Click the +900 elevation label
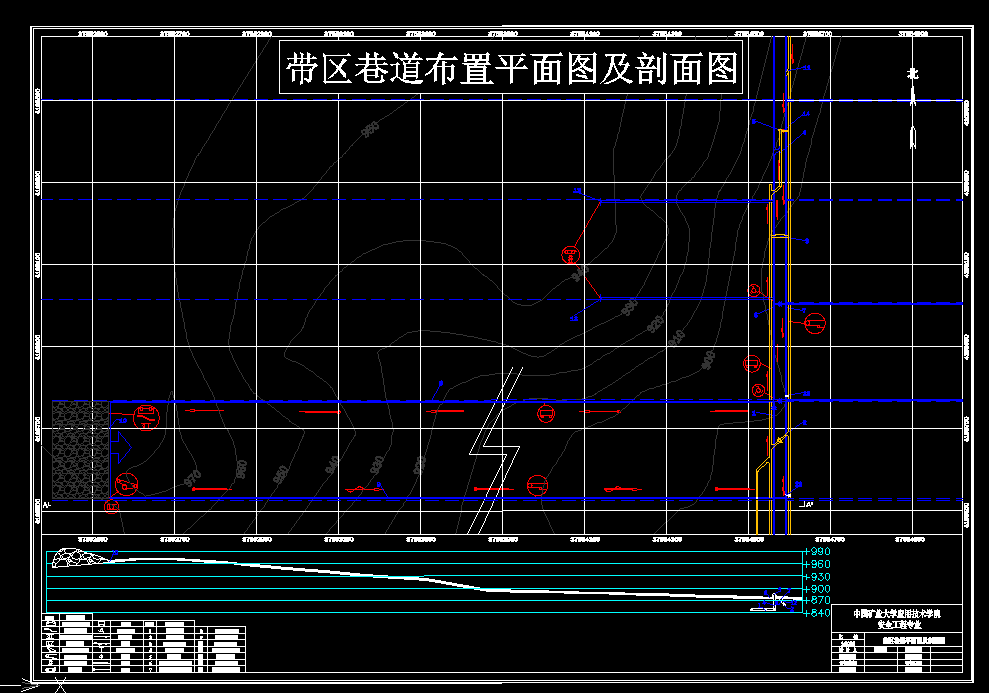Screen dimensions: 989x693 (x=817, y=589)
